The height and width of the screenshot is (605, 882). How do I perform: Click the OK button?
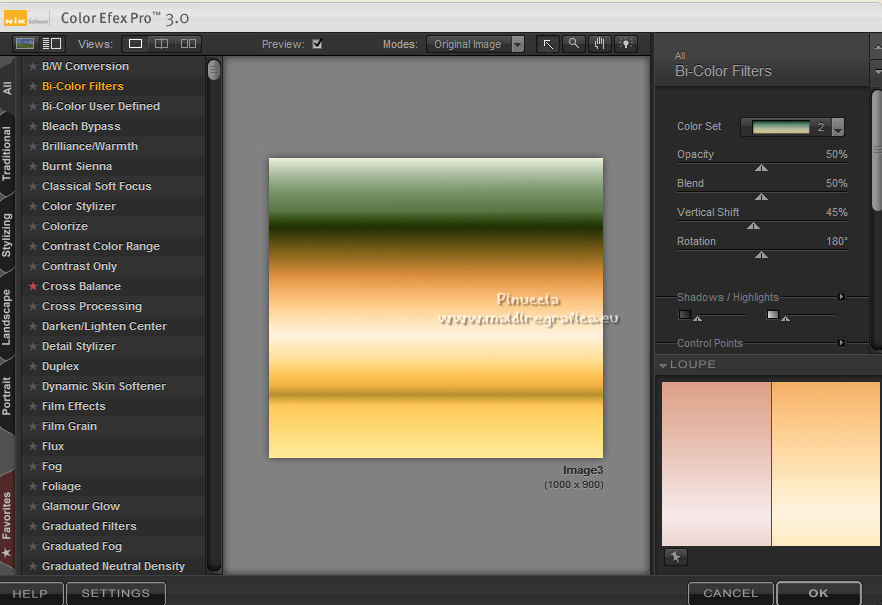click(x=818, y=593)
